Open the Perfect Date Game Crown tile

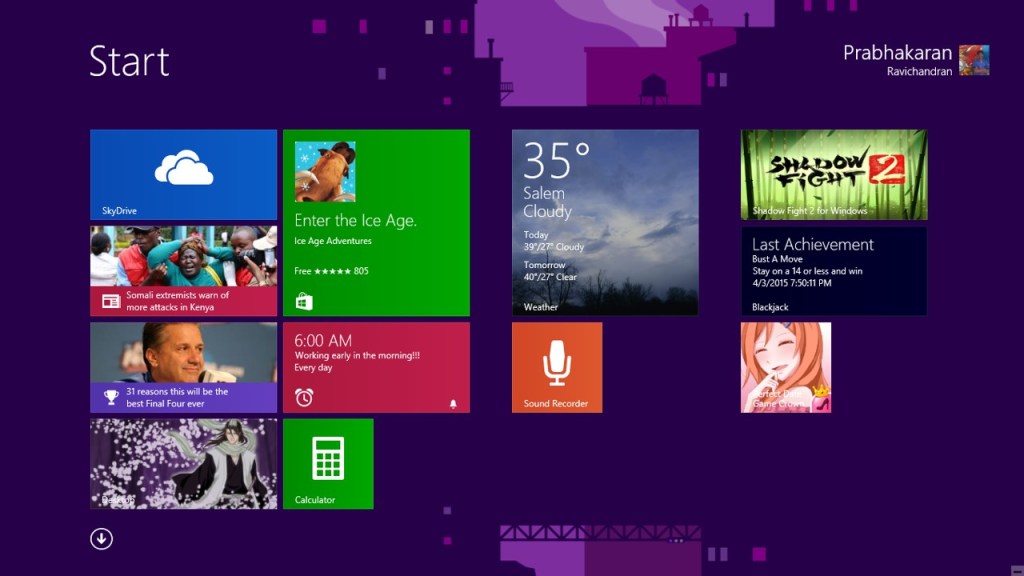pos(786,367)
